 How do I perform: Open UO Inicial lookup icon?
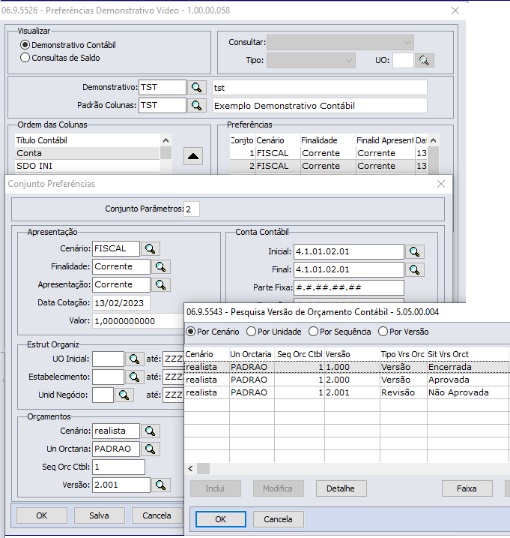point(134,359)
